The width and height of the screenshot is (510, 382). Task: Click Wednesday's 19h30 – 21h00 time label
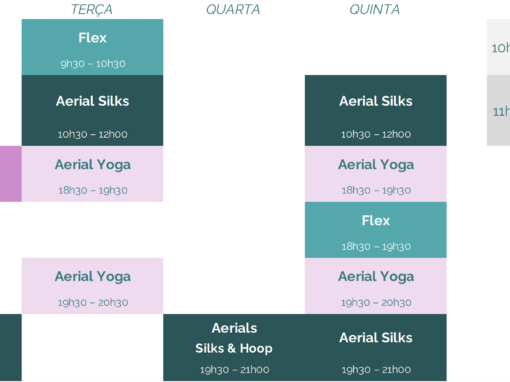(235, 369)
